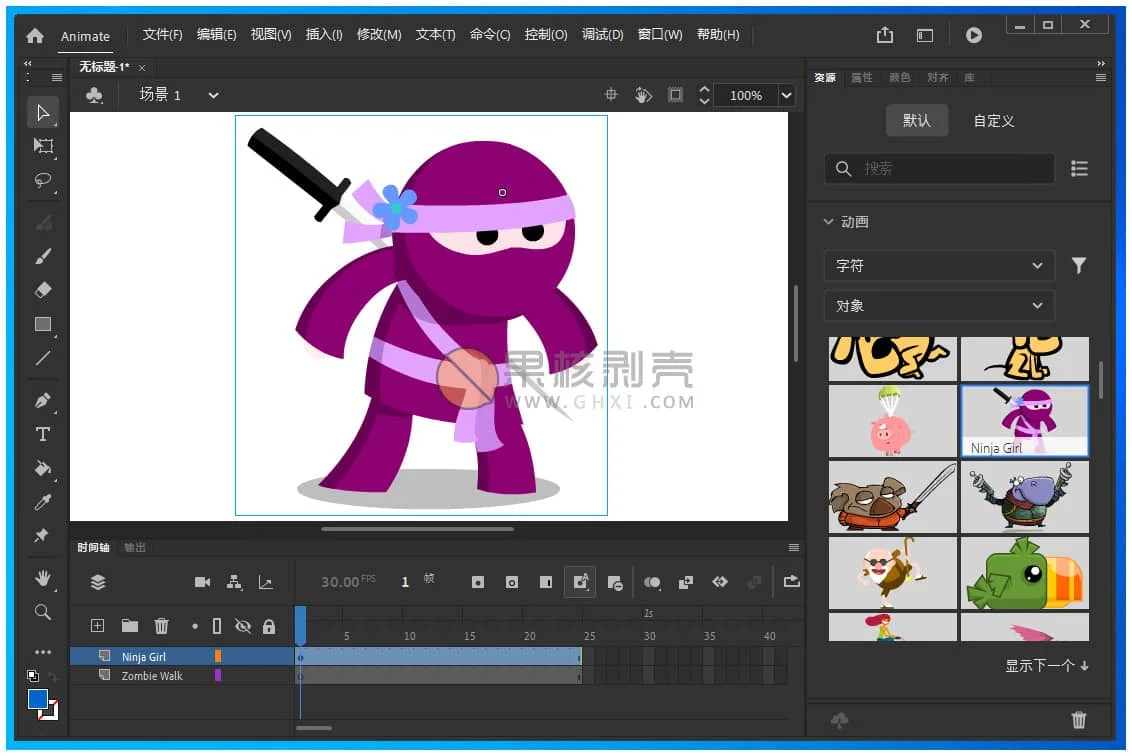Click the new folder icon in timeline

[x=130, y=626]
